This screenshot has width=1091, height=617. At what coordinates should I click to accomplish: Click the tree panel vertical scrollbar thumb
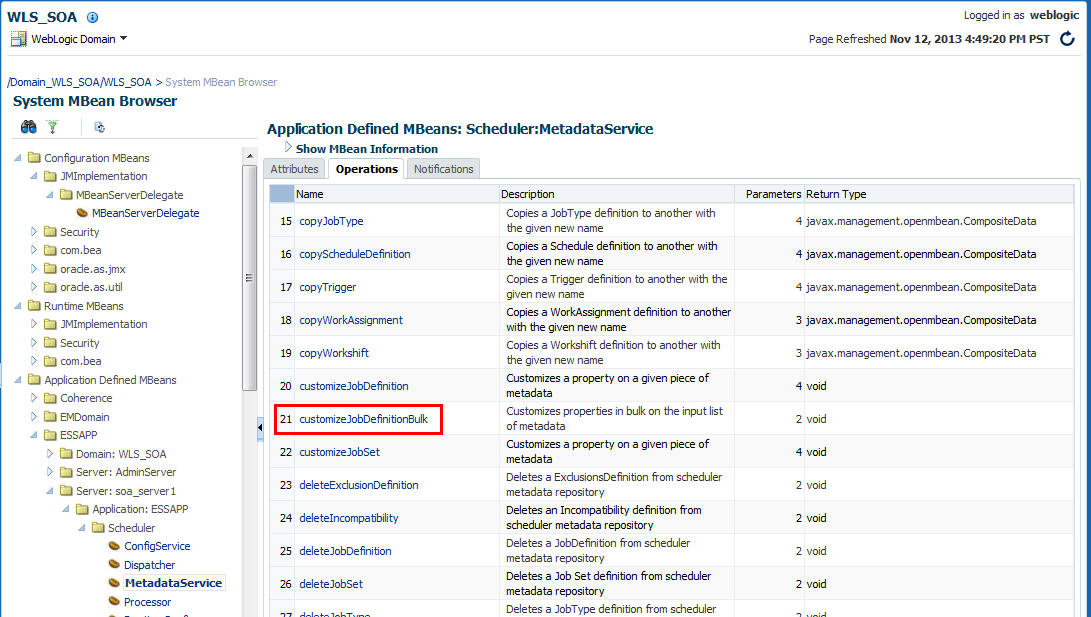pos(250,278)
